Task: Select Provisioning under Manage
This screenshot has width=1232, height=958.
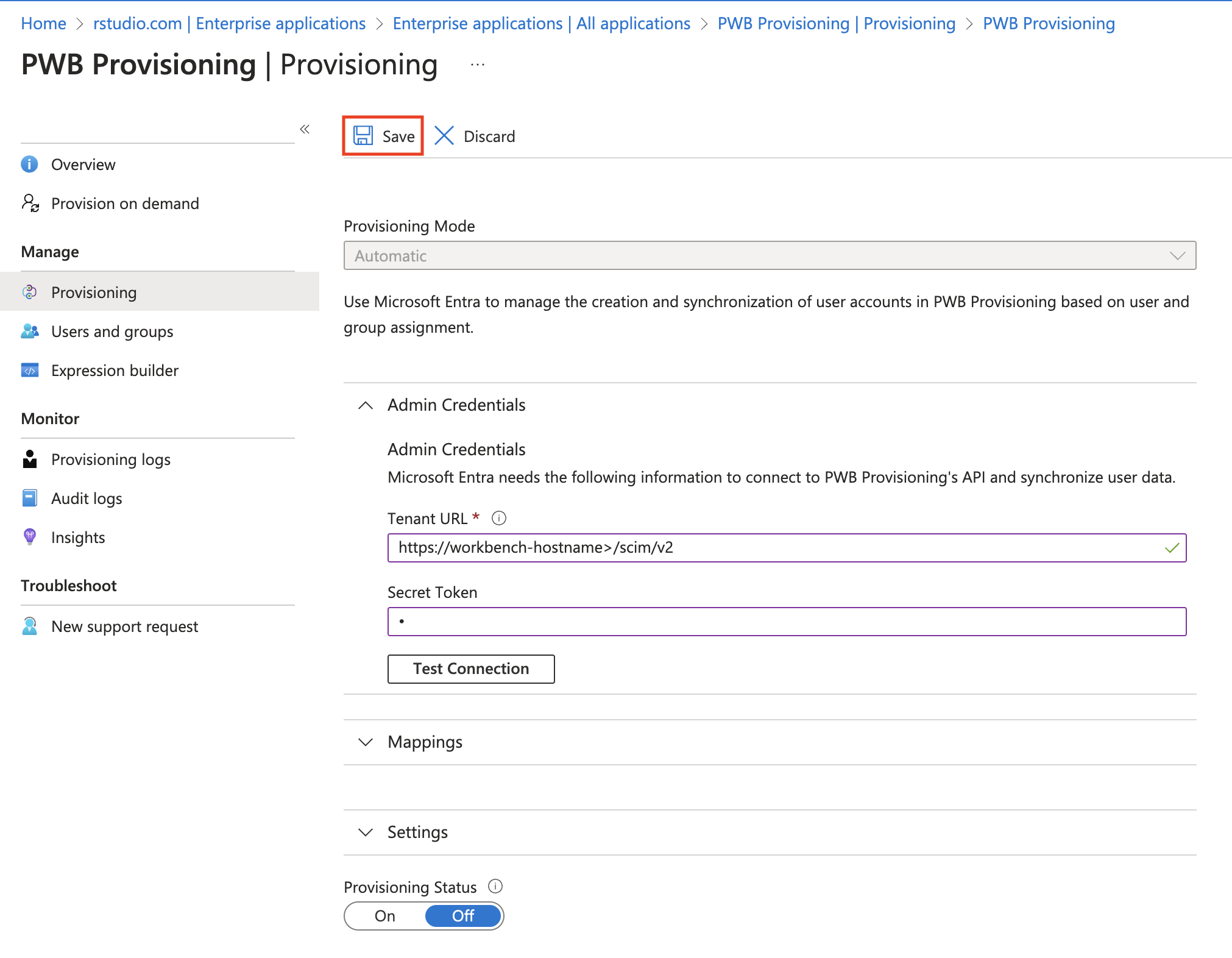Action: pos(160,292)
